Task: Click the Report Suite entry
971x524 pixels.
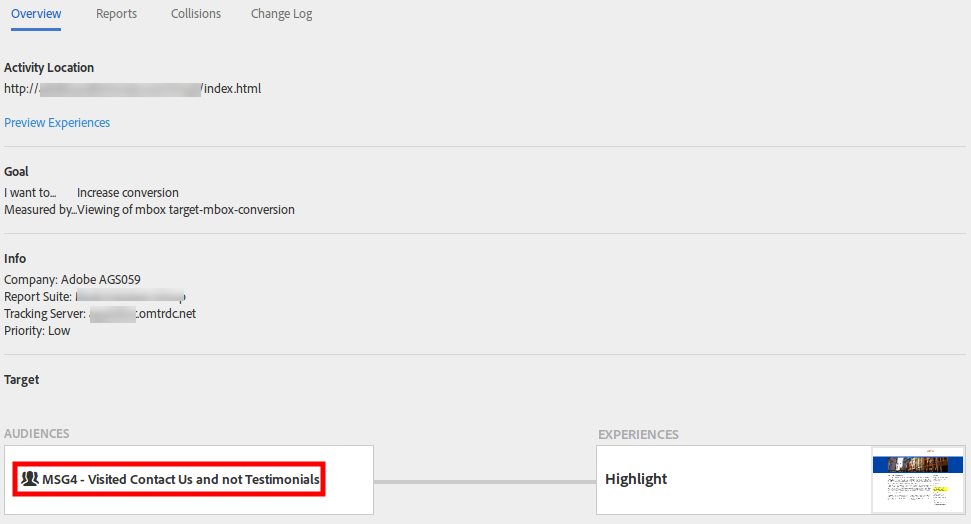Action: 95,297
